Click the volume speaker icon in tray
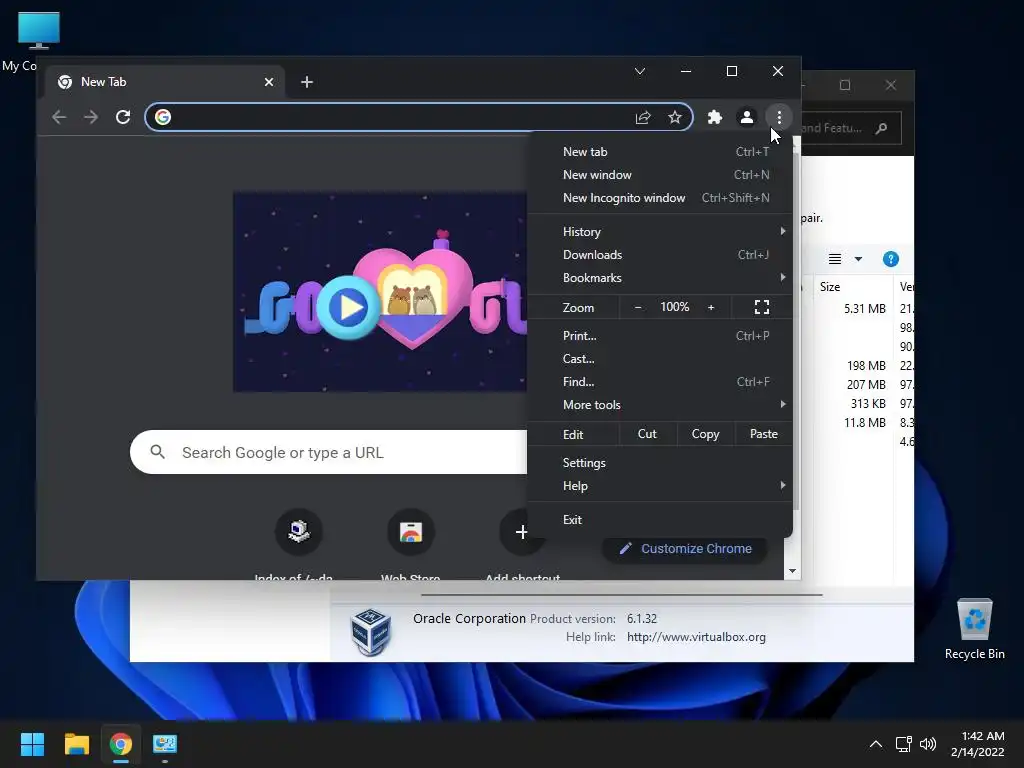 click(927, 744)
